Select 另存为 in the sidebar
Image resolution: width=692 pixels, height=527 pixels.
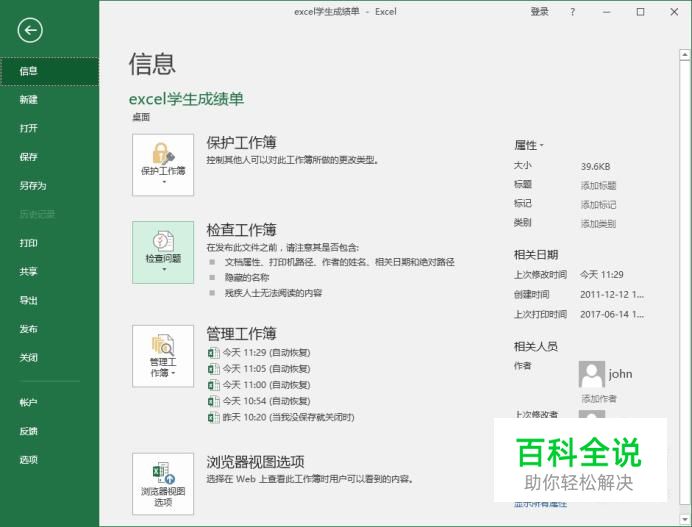tap(49, 185)
